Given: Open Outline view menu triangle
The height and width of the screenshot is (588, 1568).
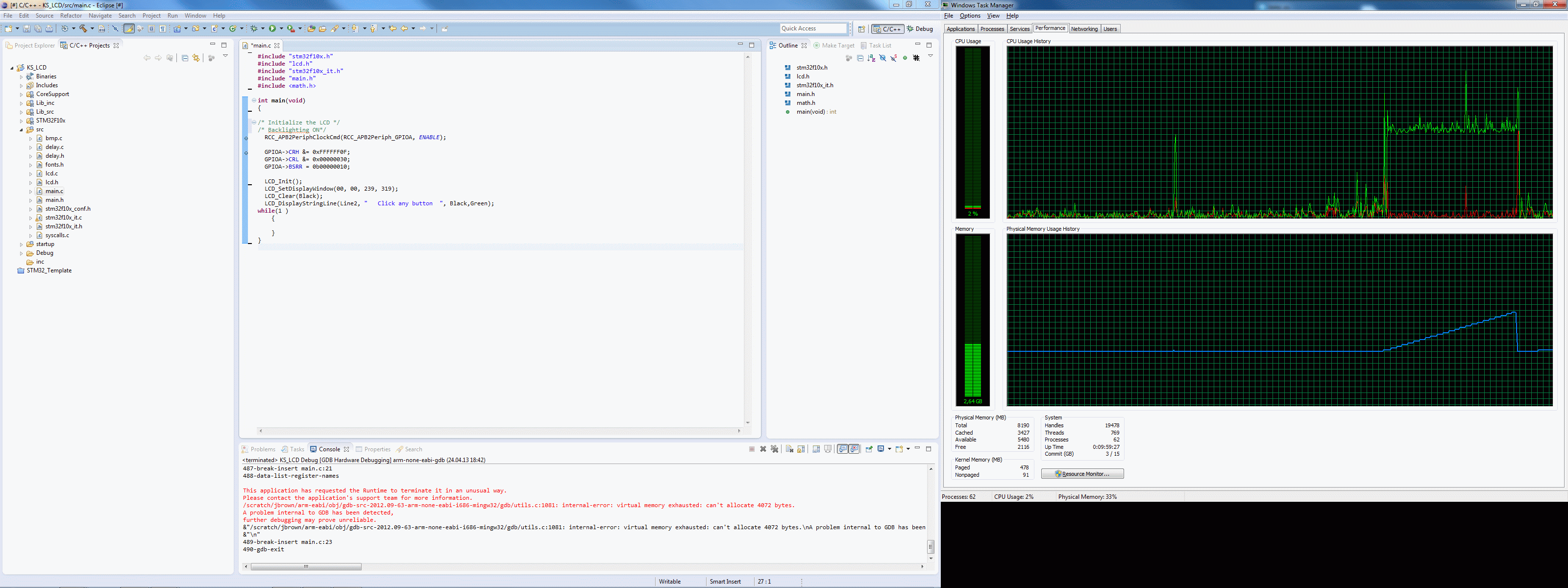Looking at the screenshot, I should (931, 56).
